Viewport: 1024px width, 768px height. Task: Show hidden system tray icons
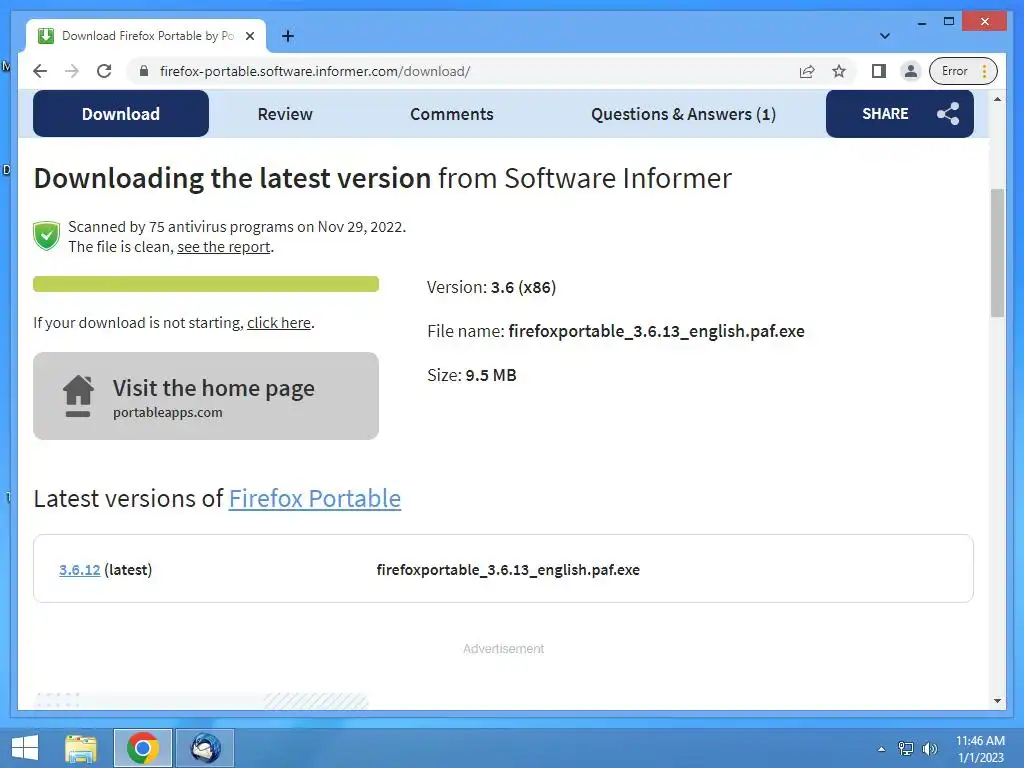point(882,749)
